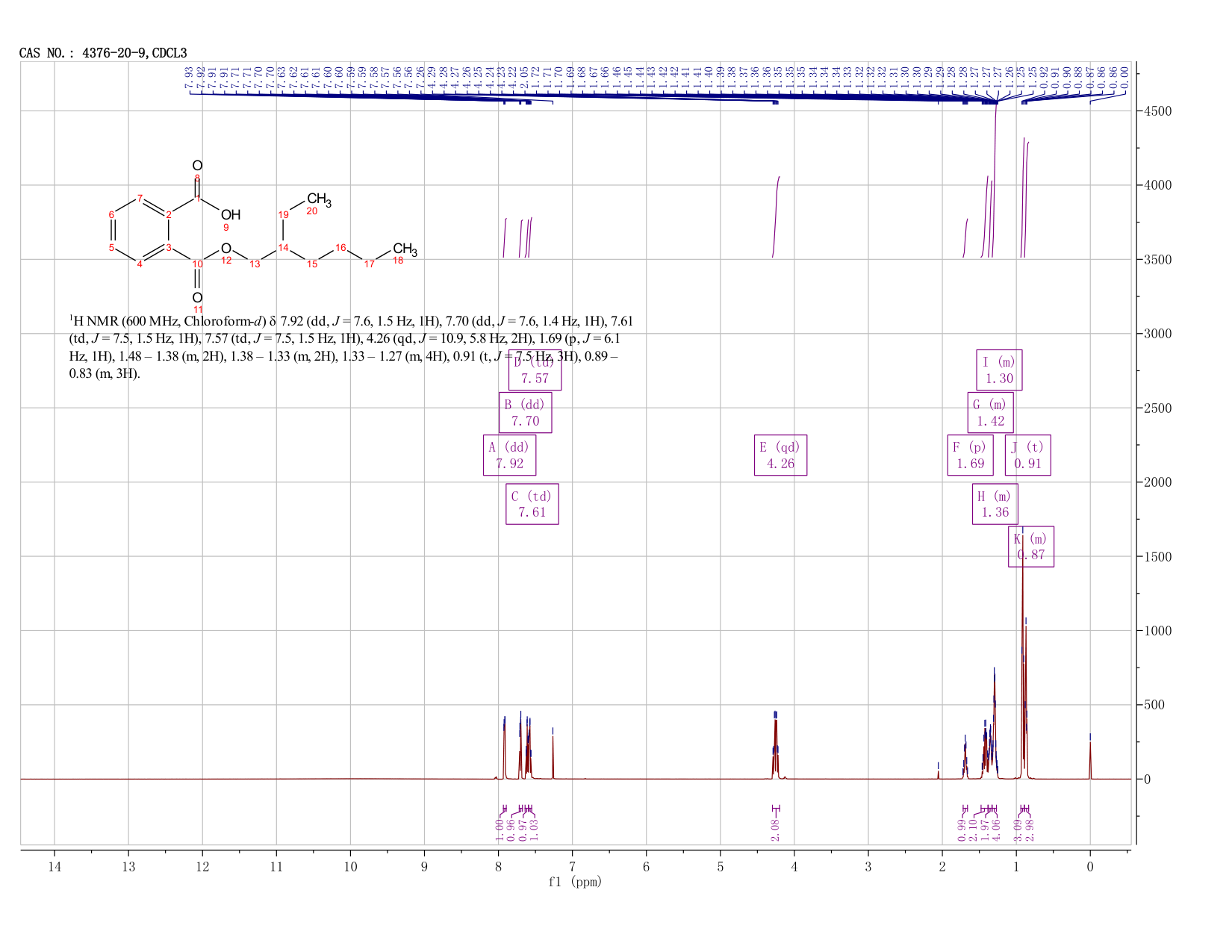This screenshot has width=1232, height=952.
Task: Click the CAS NO.: 4376-20-9,CDCL3 title
Action: (x=103, y=53)
